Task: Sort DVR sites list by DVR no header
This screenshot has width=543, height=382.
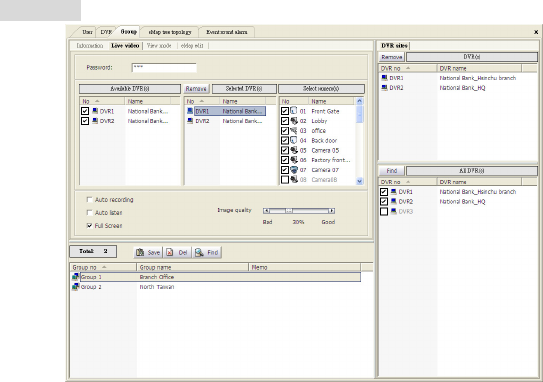Action: 407,68
